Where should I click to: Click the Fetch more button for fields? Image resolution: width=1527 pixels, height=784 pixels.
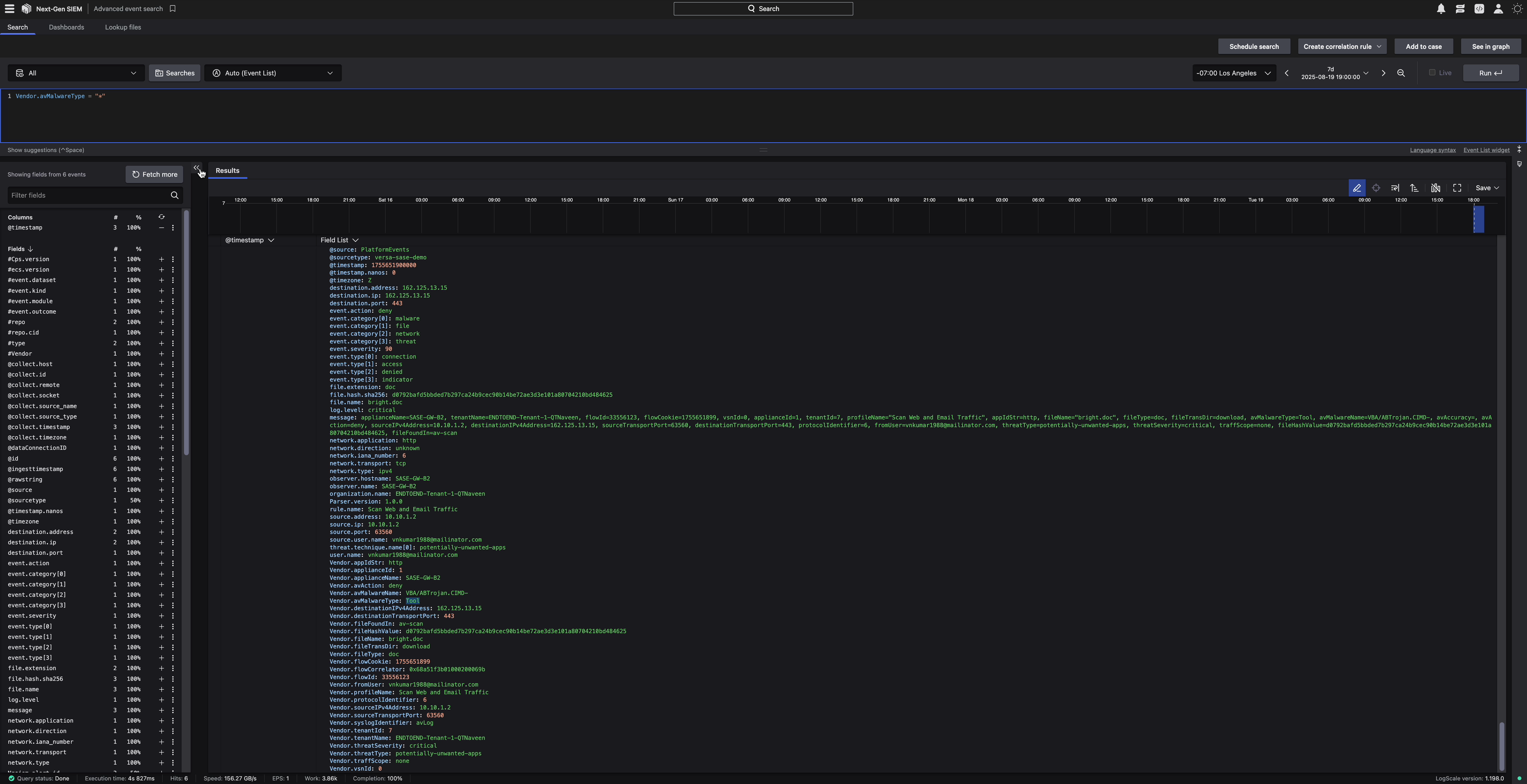(x=154, y=174)
